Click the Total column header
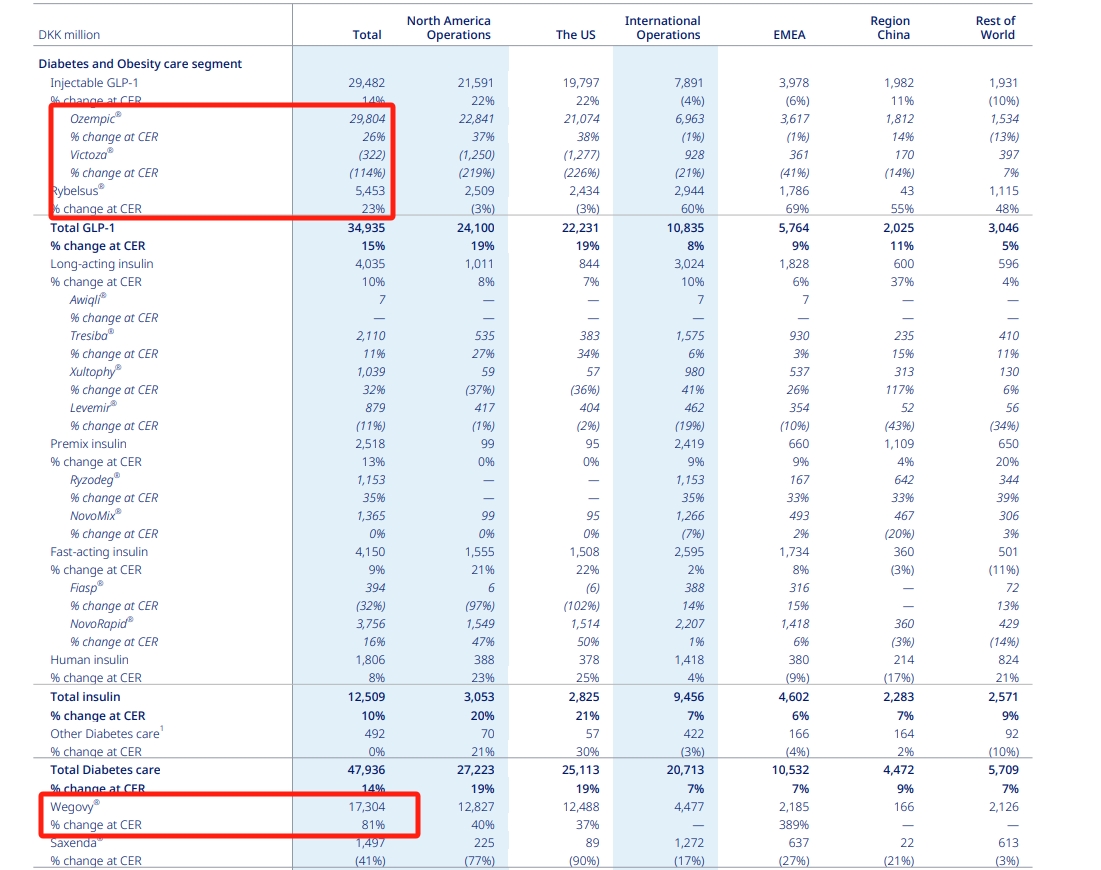The image size is (1101, 870). 367,34
